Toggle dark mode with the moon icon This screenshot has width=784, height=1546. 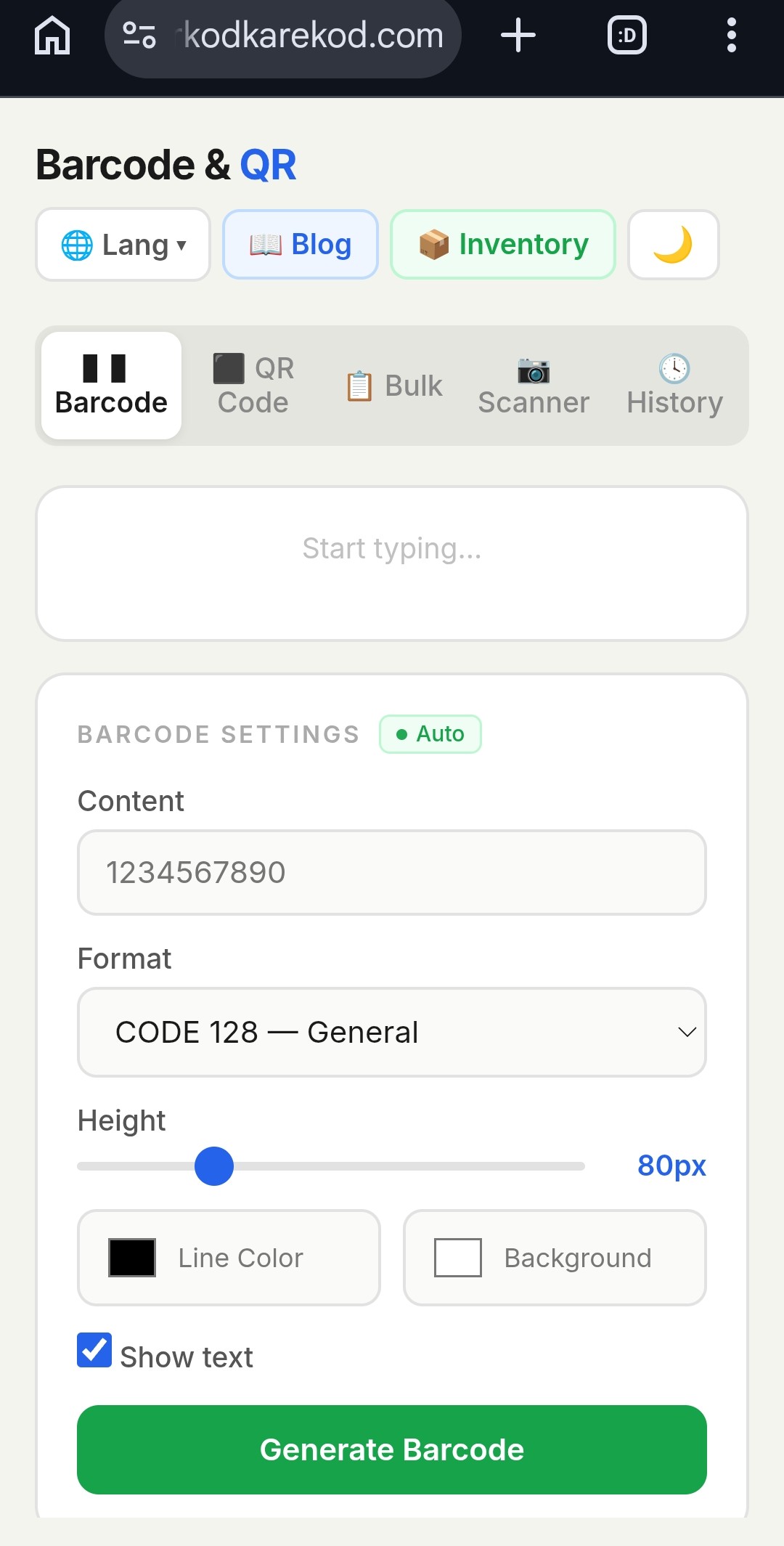pyautogui.click(x=673, y=245)
